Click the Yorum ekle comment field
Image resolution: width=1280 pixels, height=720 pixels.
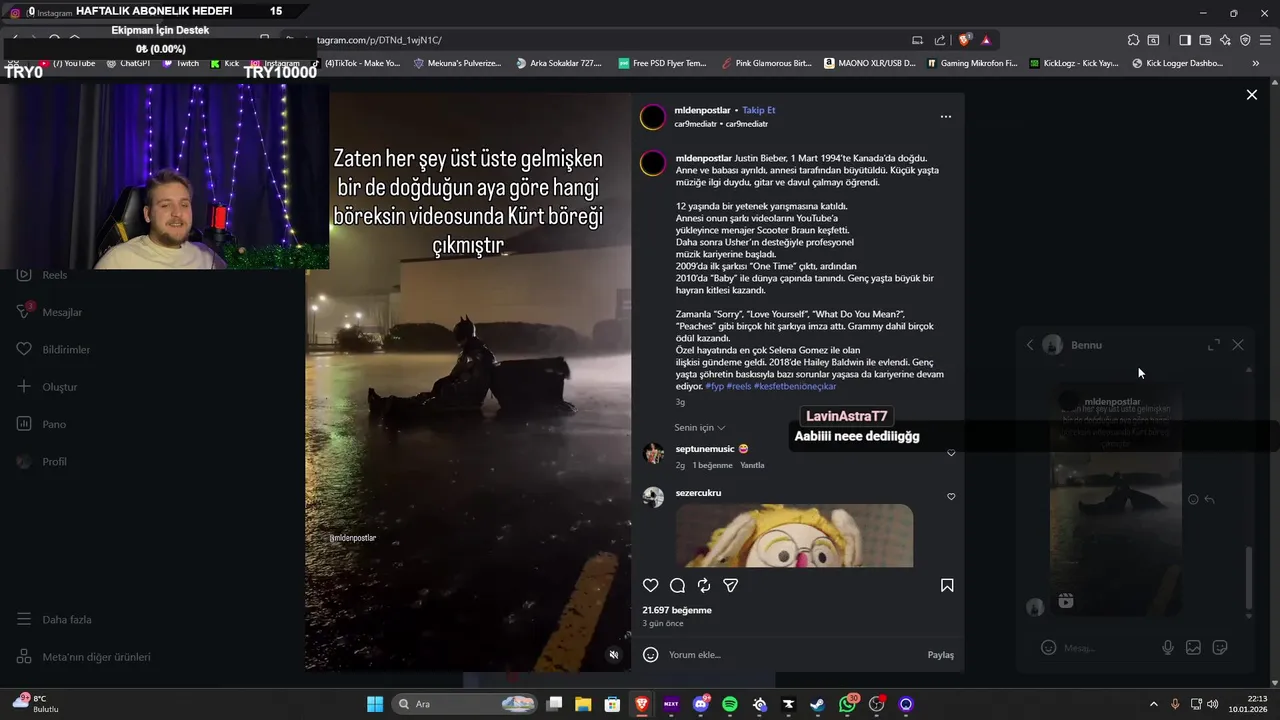[795, 655]
